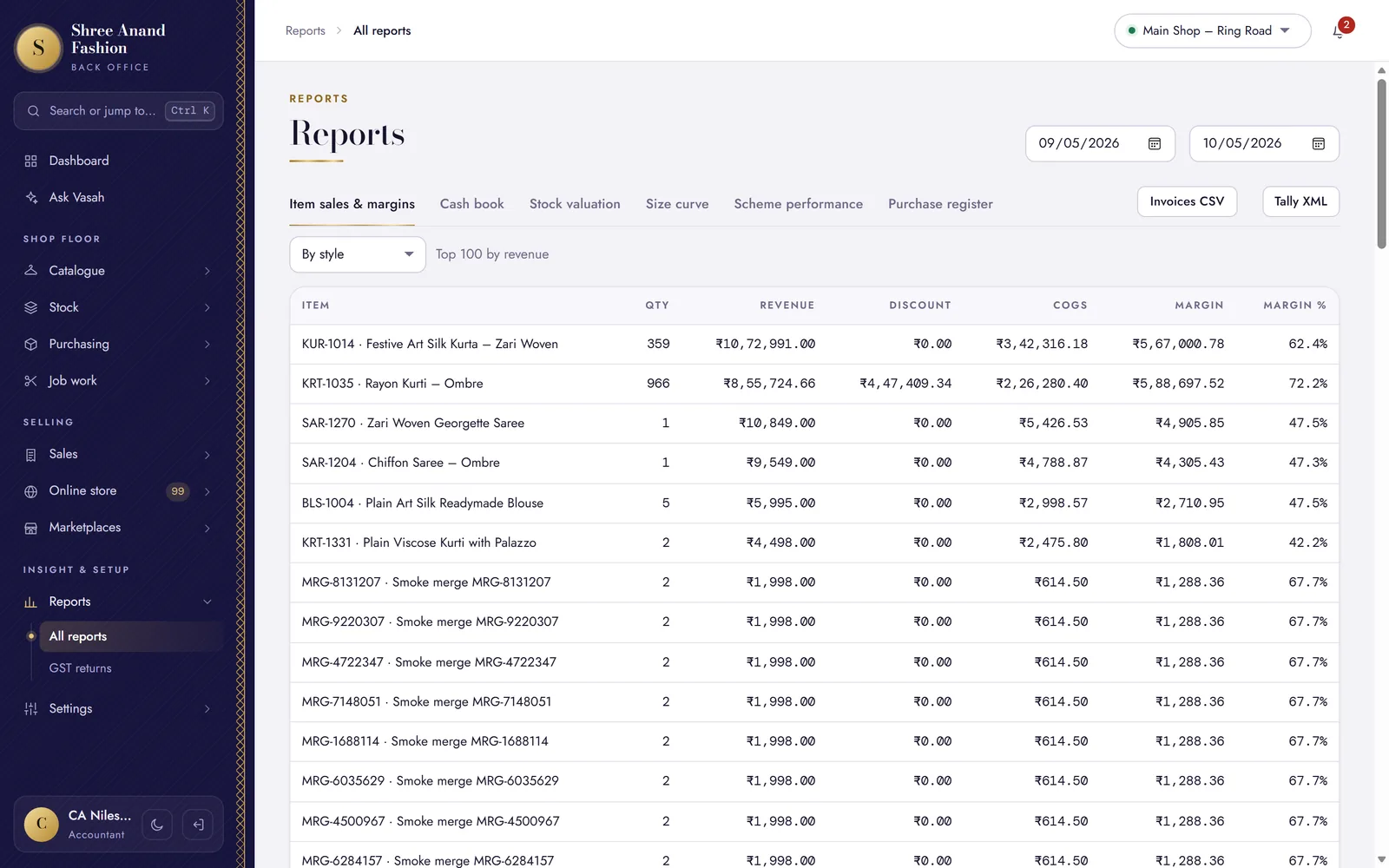Viewport: 1389px width, 868px height.
Task: Expand the Catalogue chevron
Action: [x=207, y=271]
